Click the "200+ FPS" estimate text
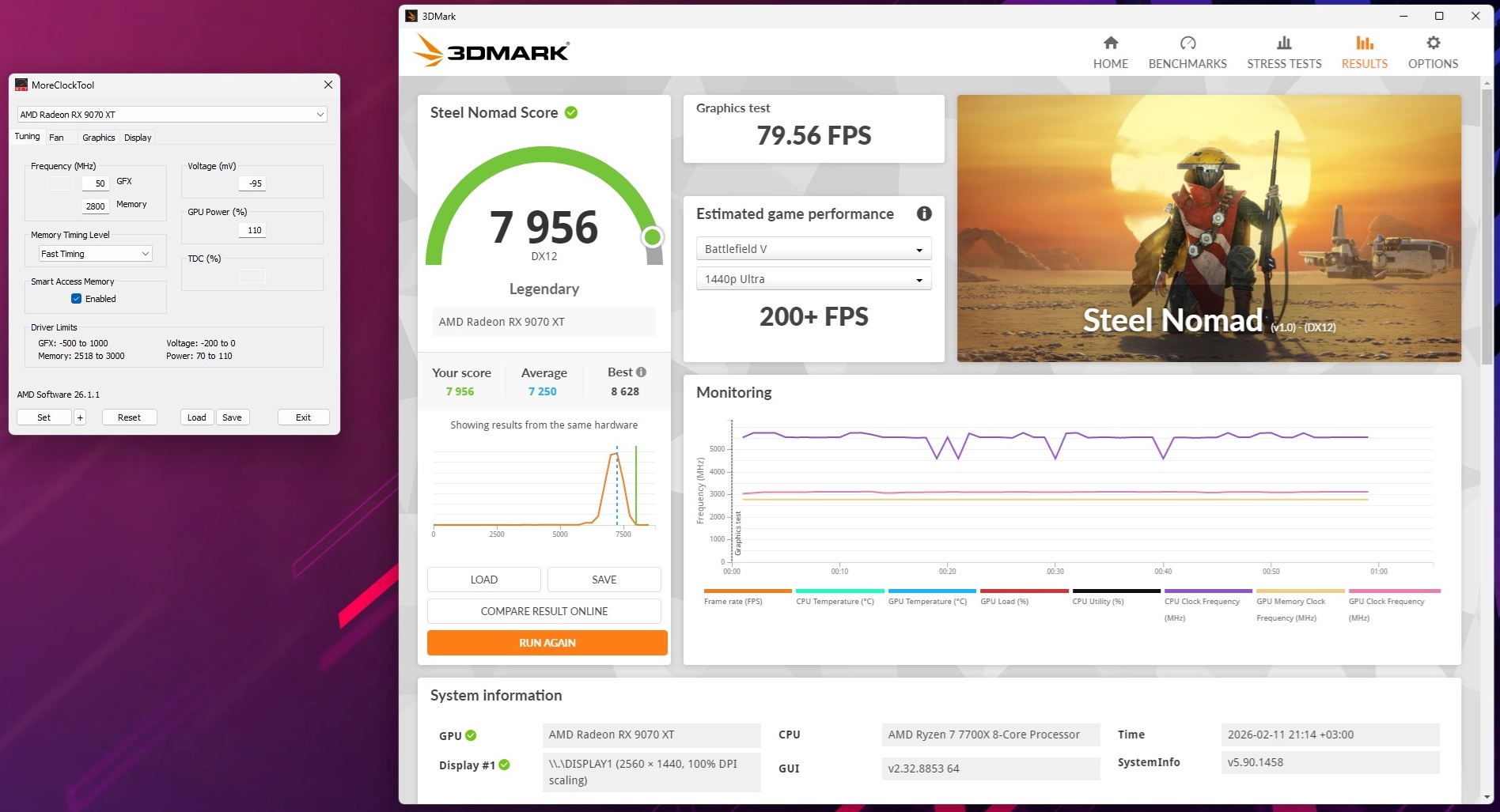The width and height of the screenshot is (1500, 812). (814, 317)
